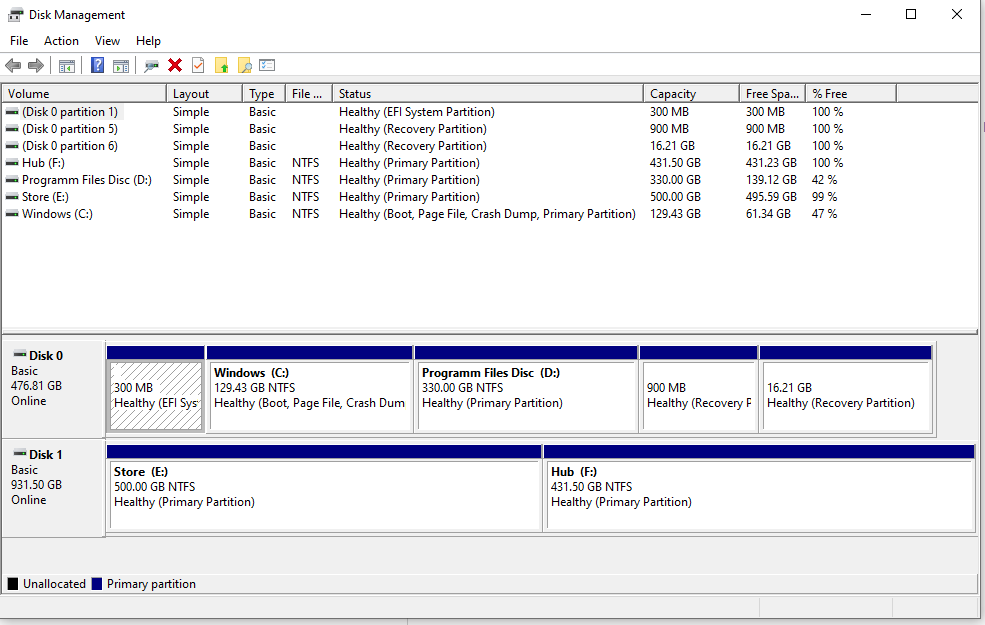Click the Connect/Rescan disk toolbar icon
The height and width of the screenshot is (625, 985).
(x=151, y=65)
